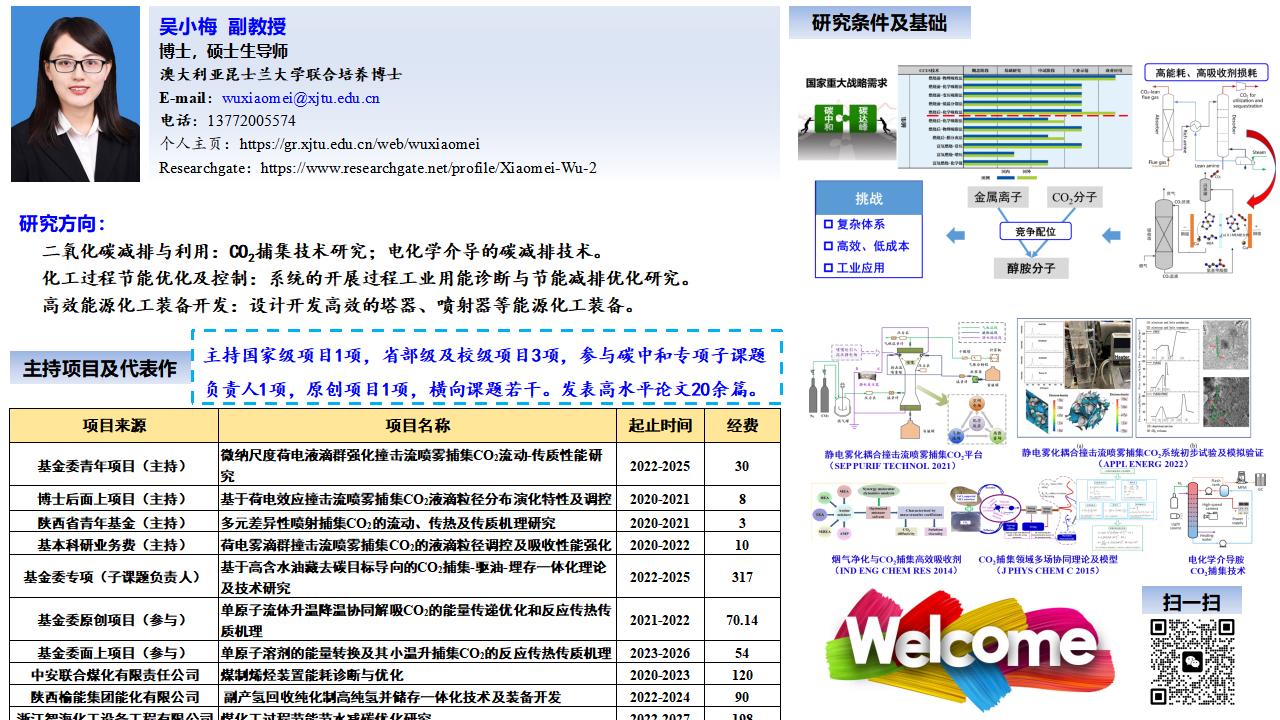Screen dimensions: 1280x720
Task: Open the wuxiaomei@xjtu.edu.cn email link
Action: click(x=300, y=98)
